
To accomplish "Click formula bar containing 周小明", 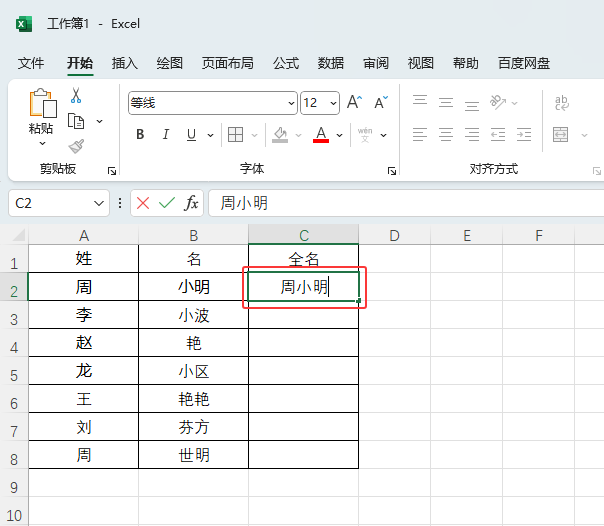I will [x=406, y=203].
